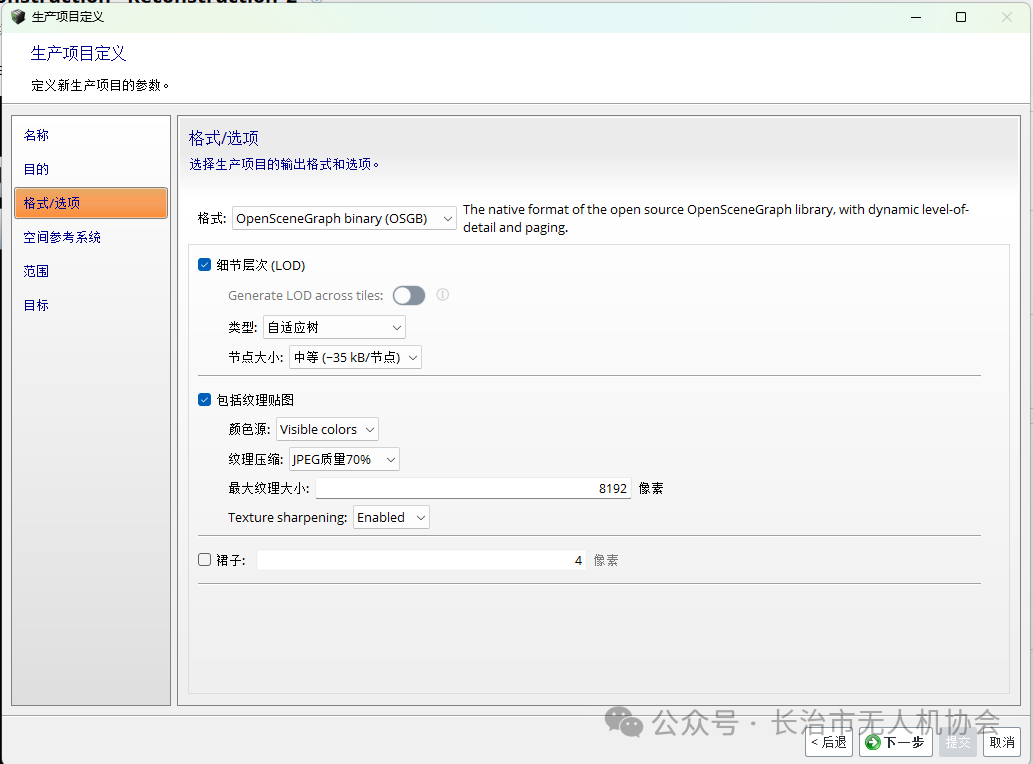The height and width of the screenshot is (764, 1033).
Task: Click the 最大纹理大小 field showing 8192
Action: (473, 488)
